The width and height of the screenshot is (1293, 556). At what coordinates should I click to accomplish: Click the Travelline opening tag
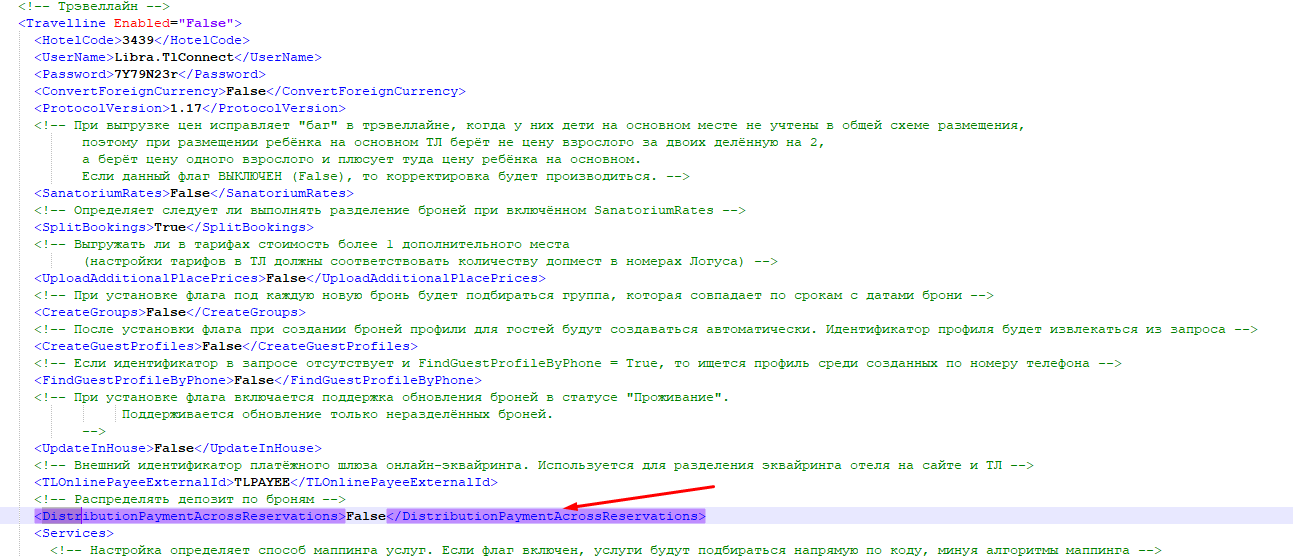pyautogui.click(x=129, y=22)
